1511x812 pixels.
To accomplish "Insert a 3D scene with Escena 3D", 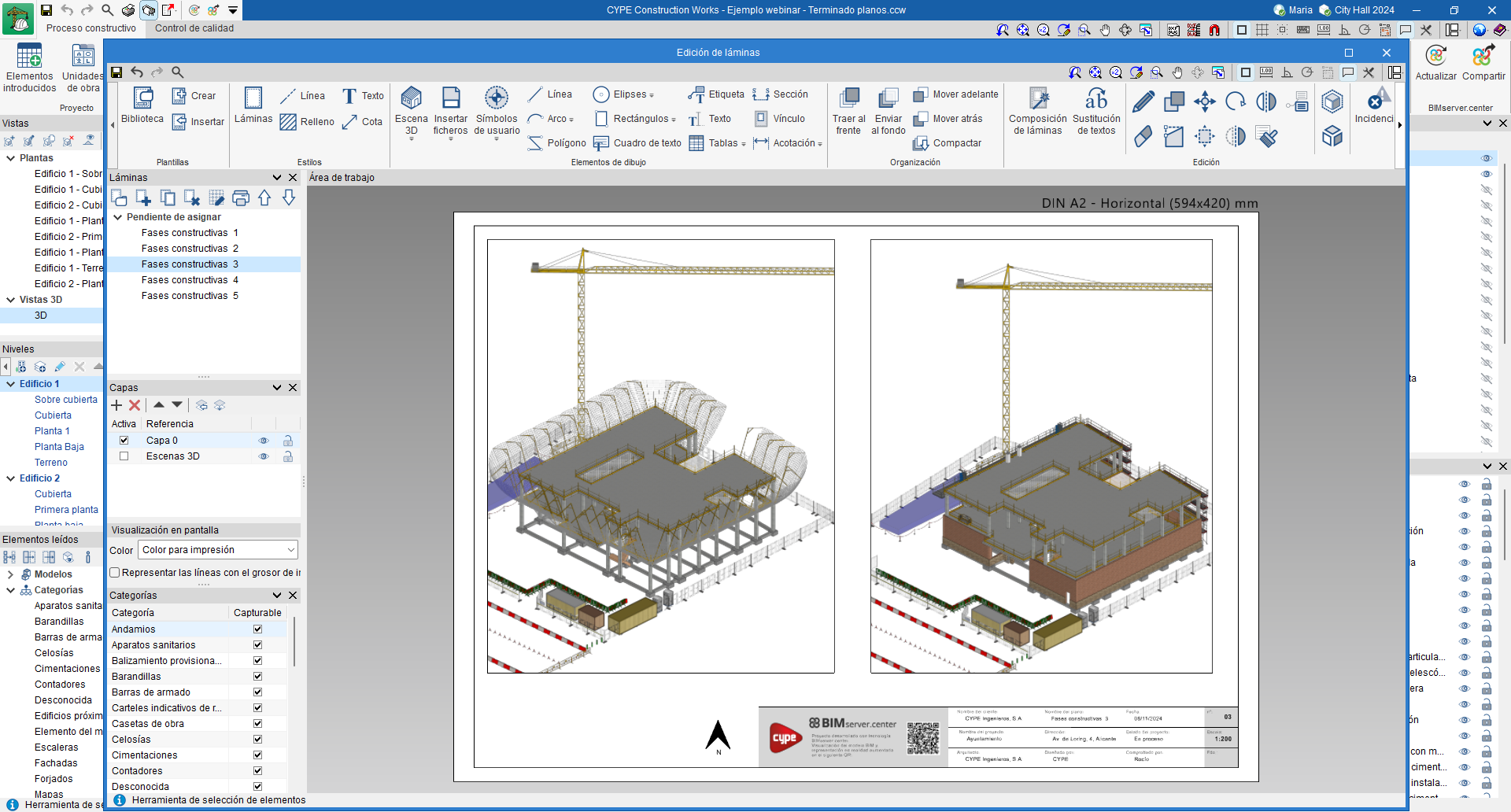I will (x=411, y=98).
